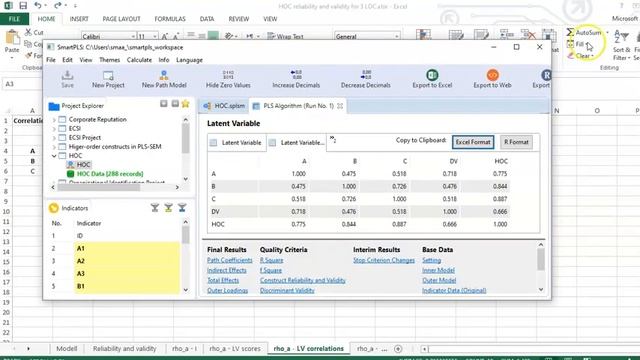Expand Higer-order constructs in PLS-SEM project

click(x=54, y=147)
